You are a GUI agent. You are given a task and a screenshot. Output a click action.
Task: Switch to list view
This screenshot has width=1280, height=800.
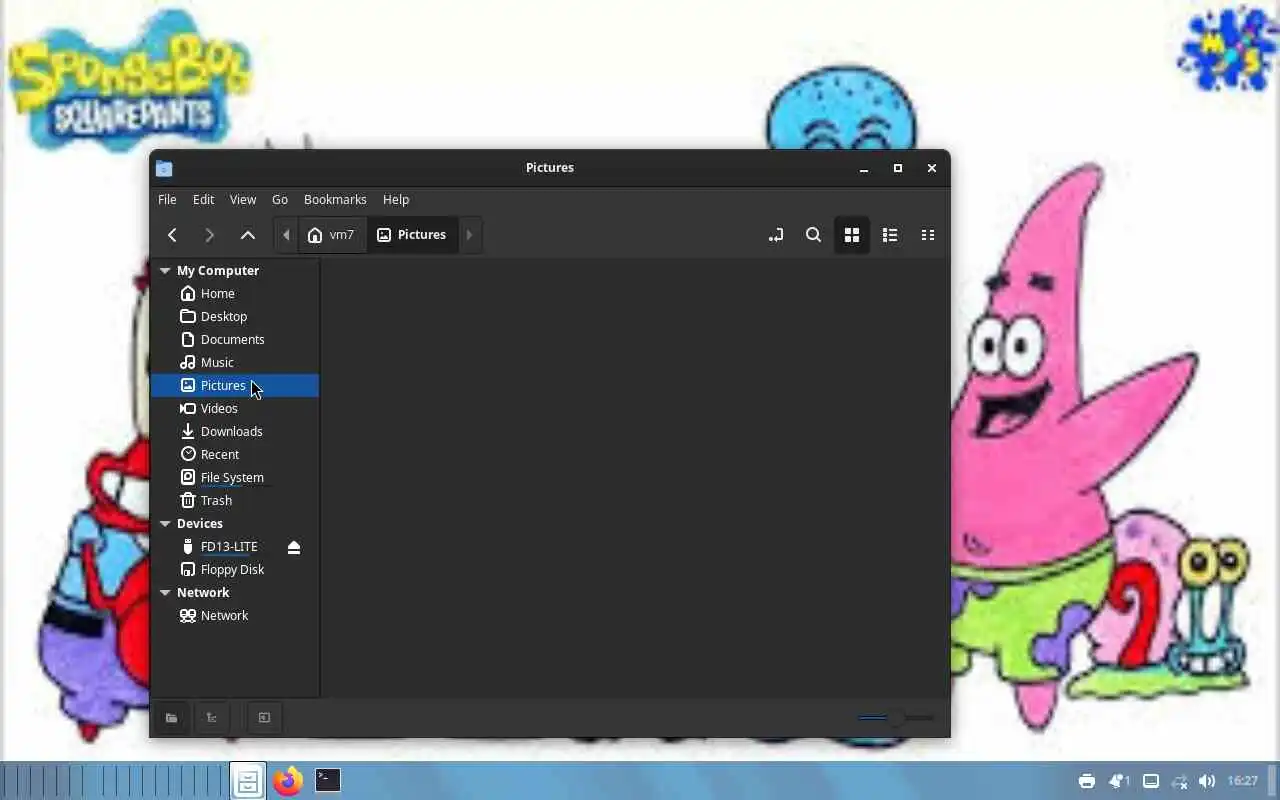(x=890, y=235)
